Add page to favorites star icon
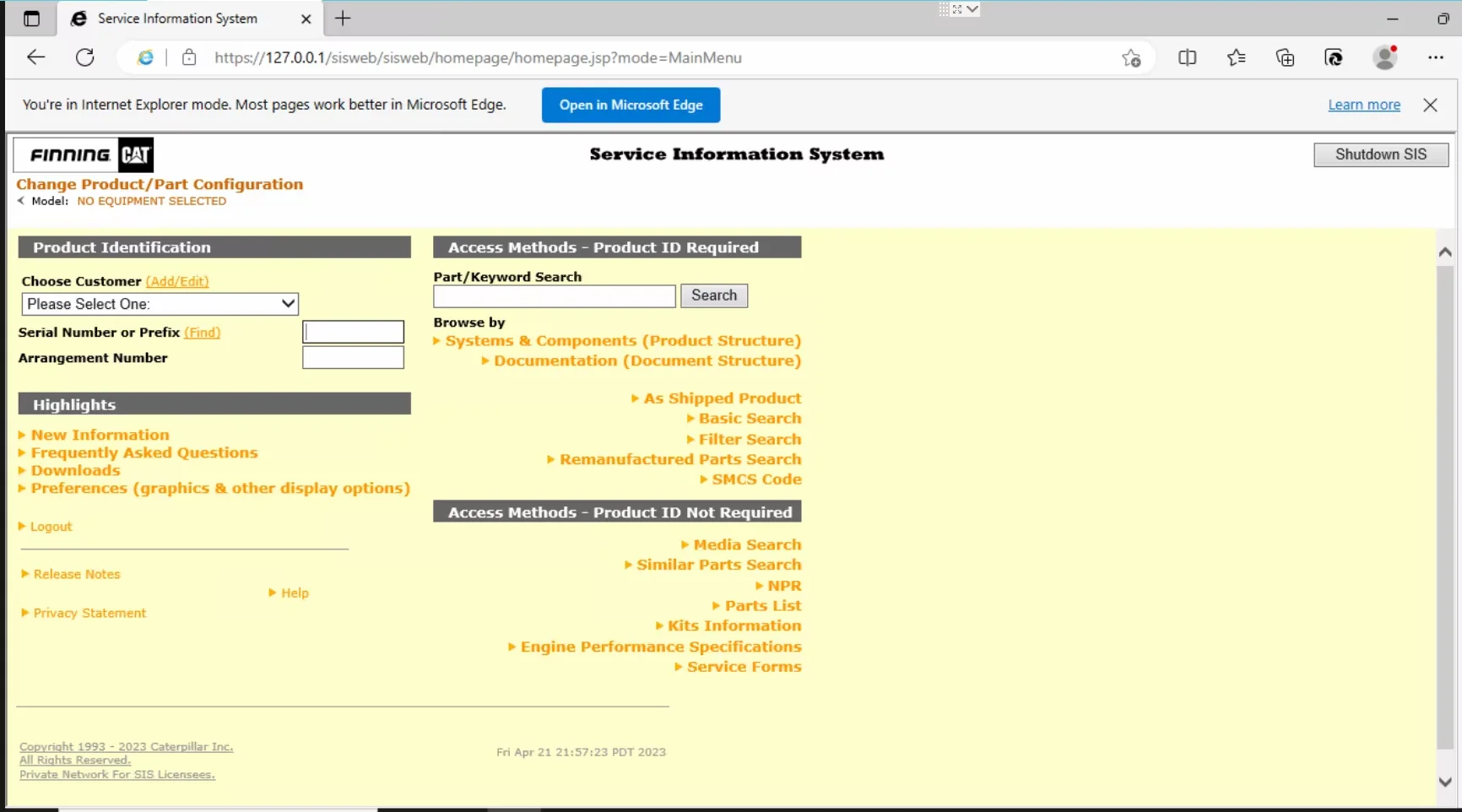This screenshot has height=812, width=1462. pos(1131,57)
